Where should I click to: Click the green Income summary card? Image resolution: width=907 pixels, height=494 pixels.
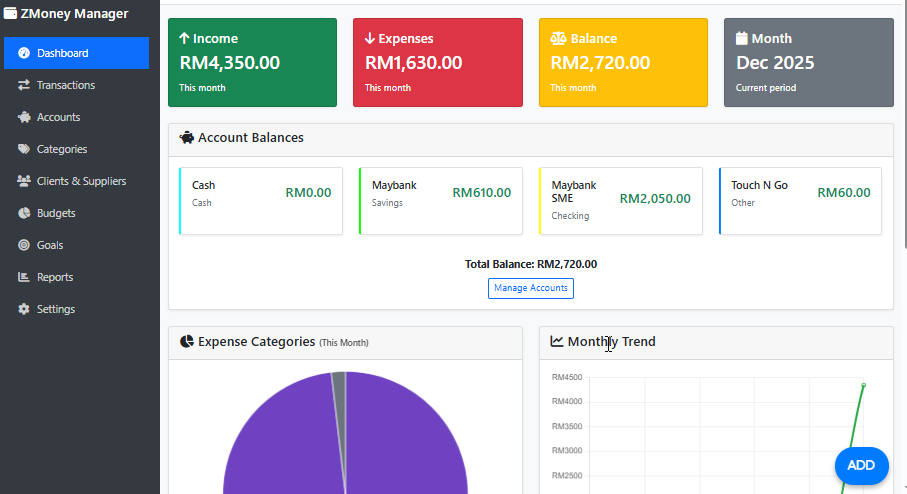(252, 62)
